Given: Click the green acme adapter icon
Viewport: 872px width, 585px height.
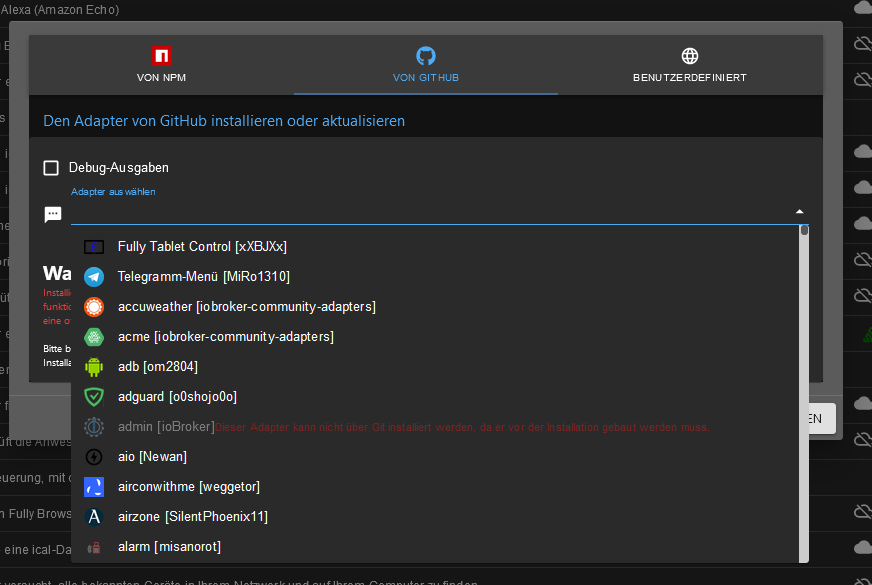Looking at the screenshot, I should click(x=94, y=337).
